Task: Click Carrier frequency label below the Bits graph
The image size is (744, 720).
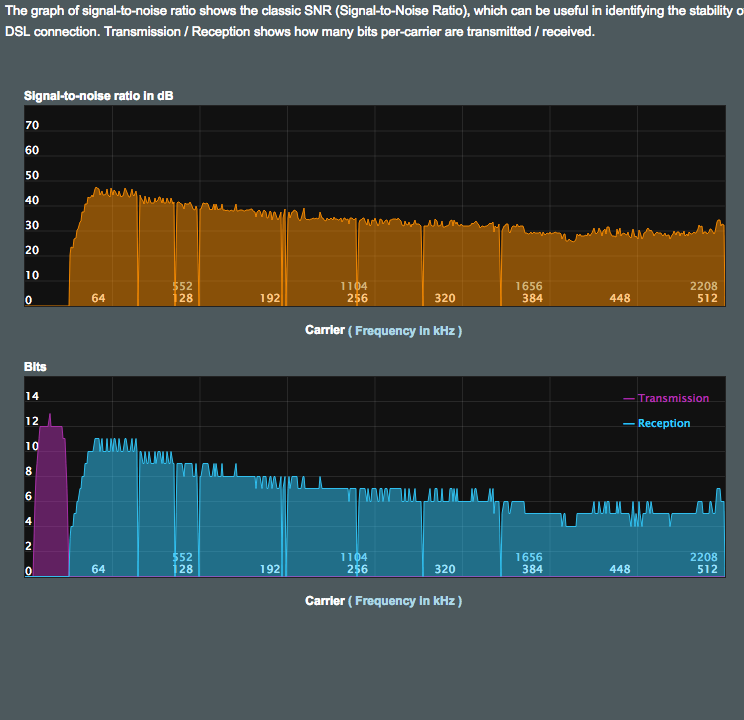Action: [383, 601]
